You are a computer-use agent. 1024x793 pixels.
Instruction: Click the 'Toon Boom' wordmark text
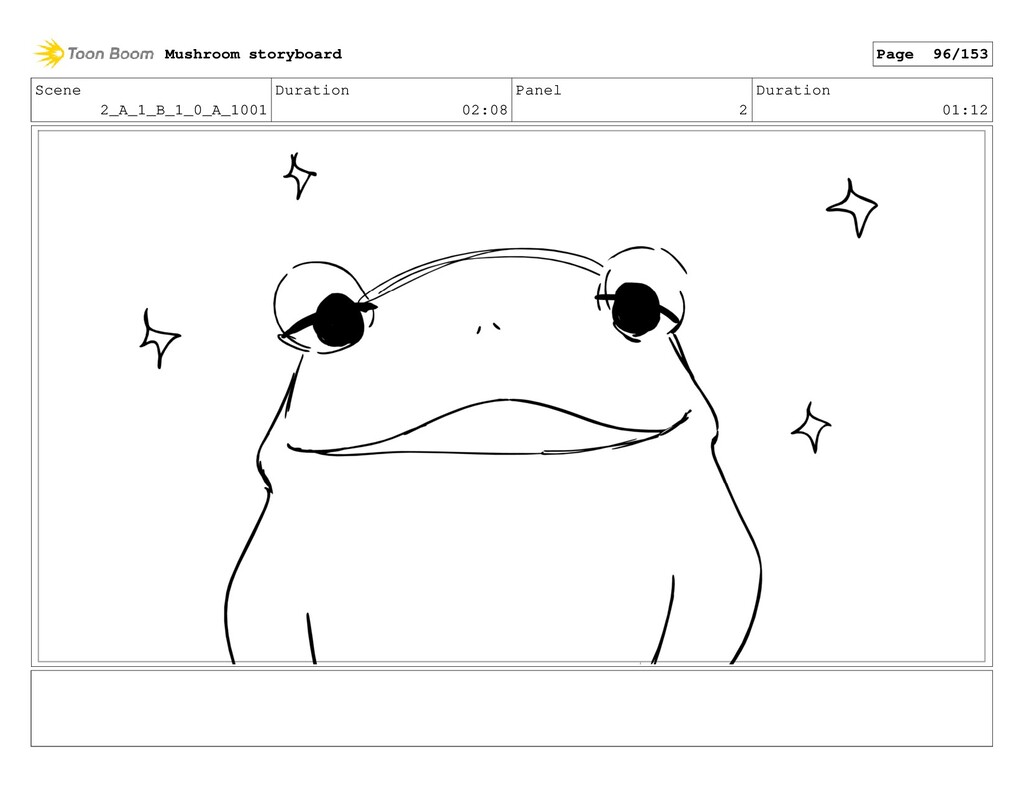(110, 54)
